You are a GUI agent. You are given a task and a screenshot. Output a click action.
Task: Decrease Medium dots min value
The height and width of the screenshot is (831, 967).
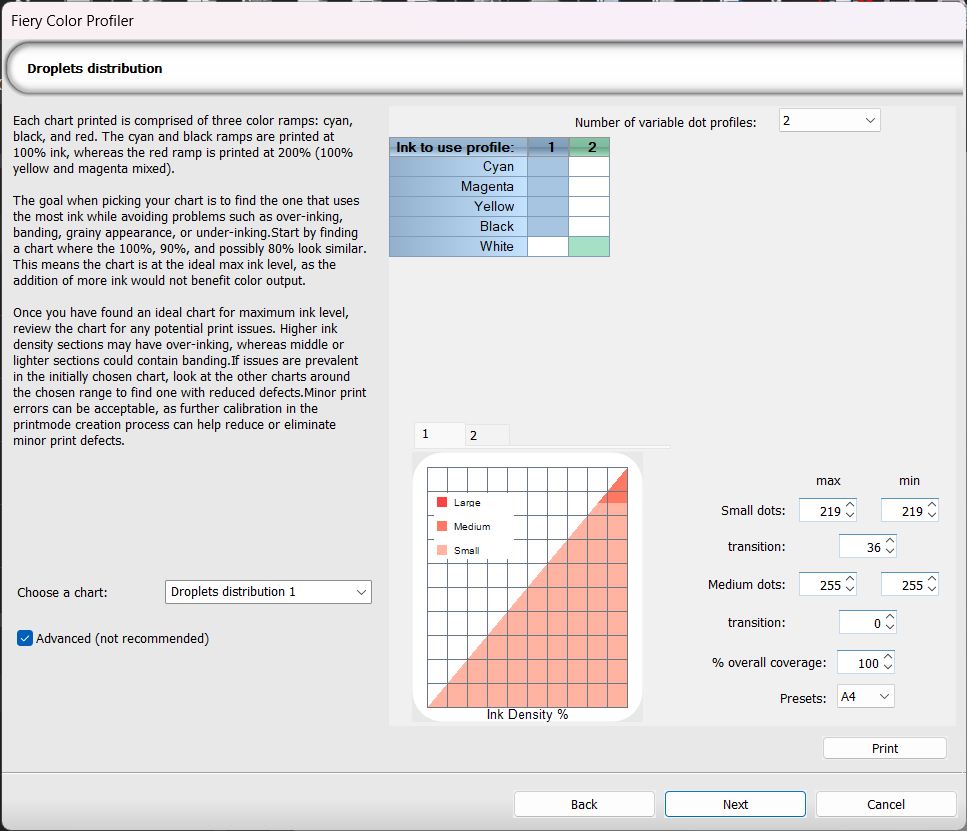tap(932, 589)
